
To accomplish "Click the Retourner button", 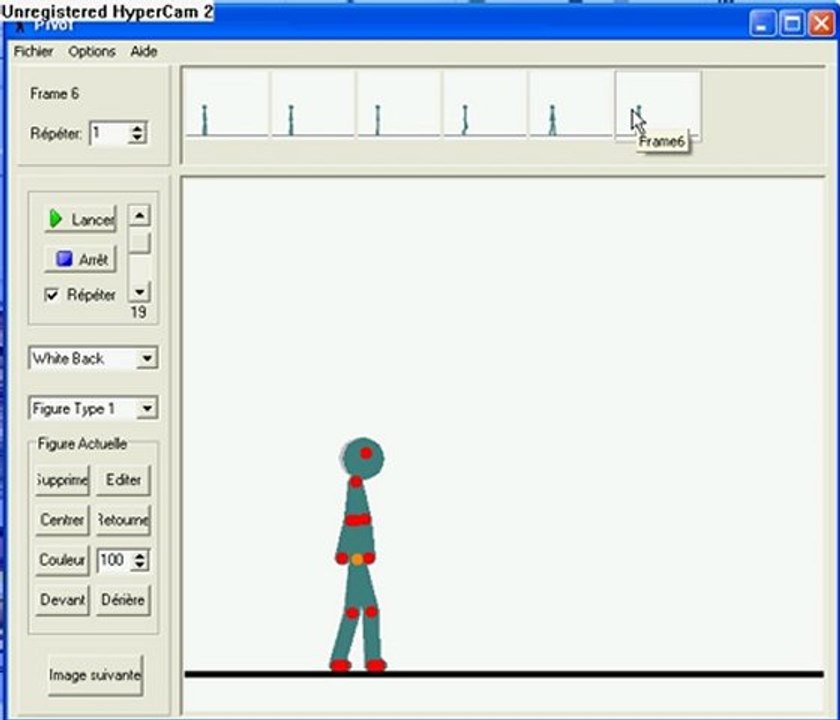I will (123, 520).
